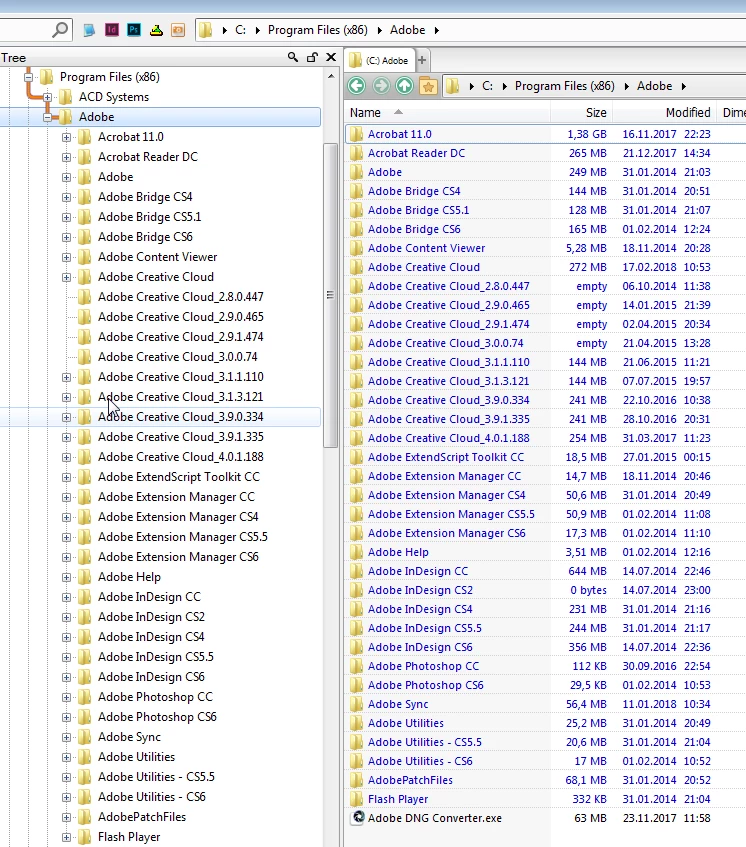Expand the Adobe Photoshop CS6 tree node

(x=66, y=717)
